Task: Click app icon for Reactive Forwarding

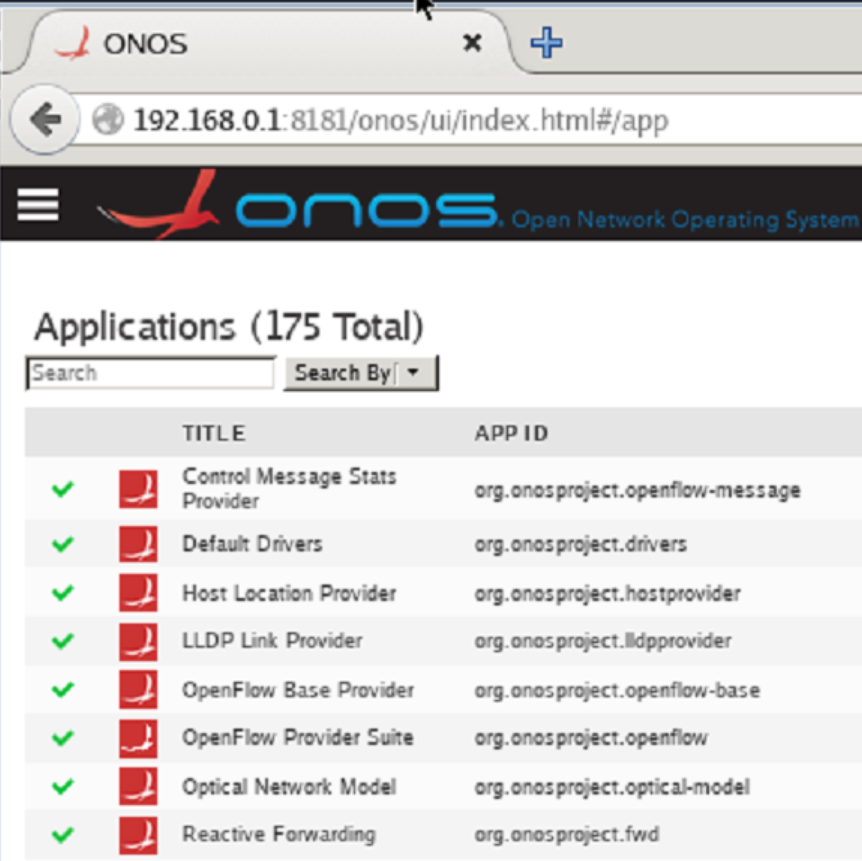Action: pos(138,835)
